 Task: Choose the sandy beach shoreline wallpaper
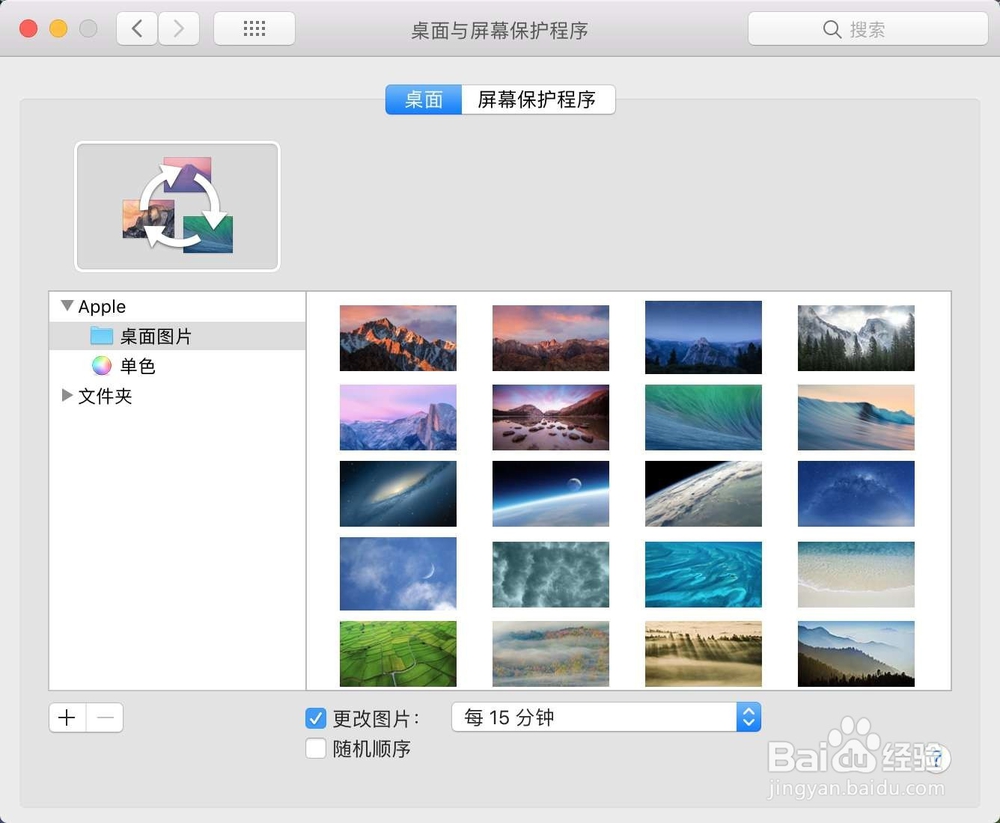(856, 574)
